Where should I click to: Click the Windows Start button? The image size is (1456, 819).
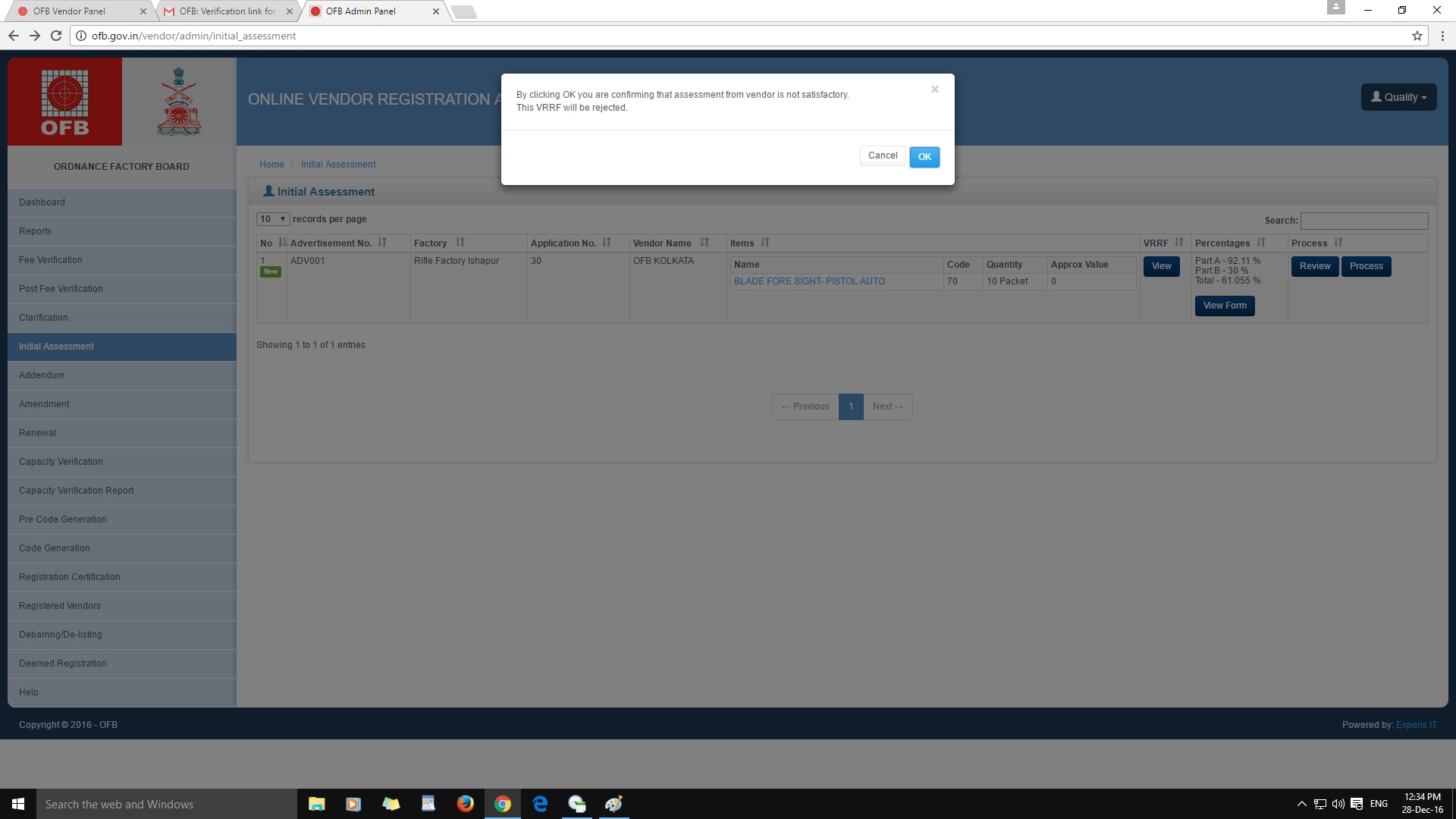(x=18, y=804)
